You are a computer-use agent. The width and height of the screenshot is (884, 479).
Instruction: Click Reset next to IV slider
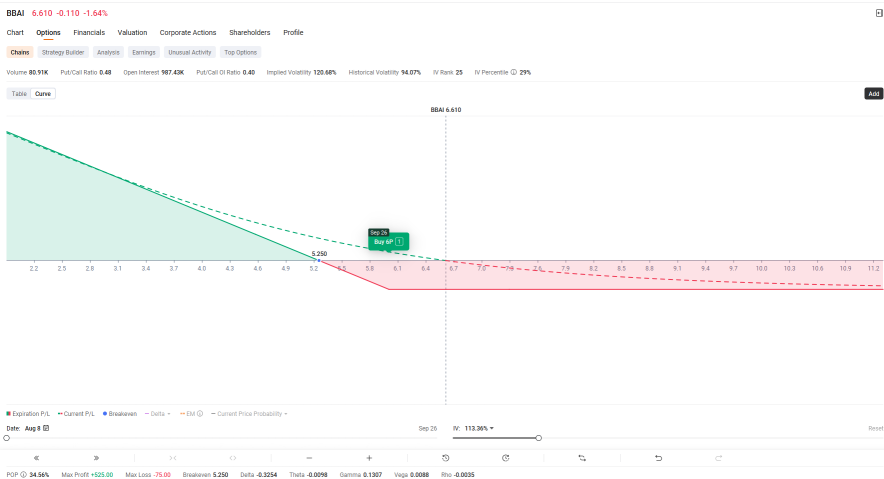876,428
